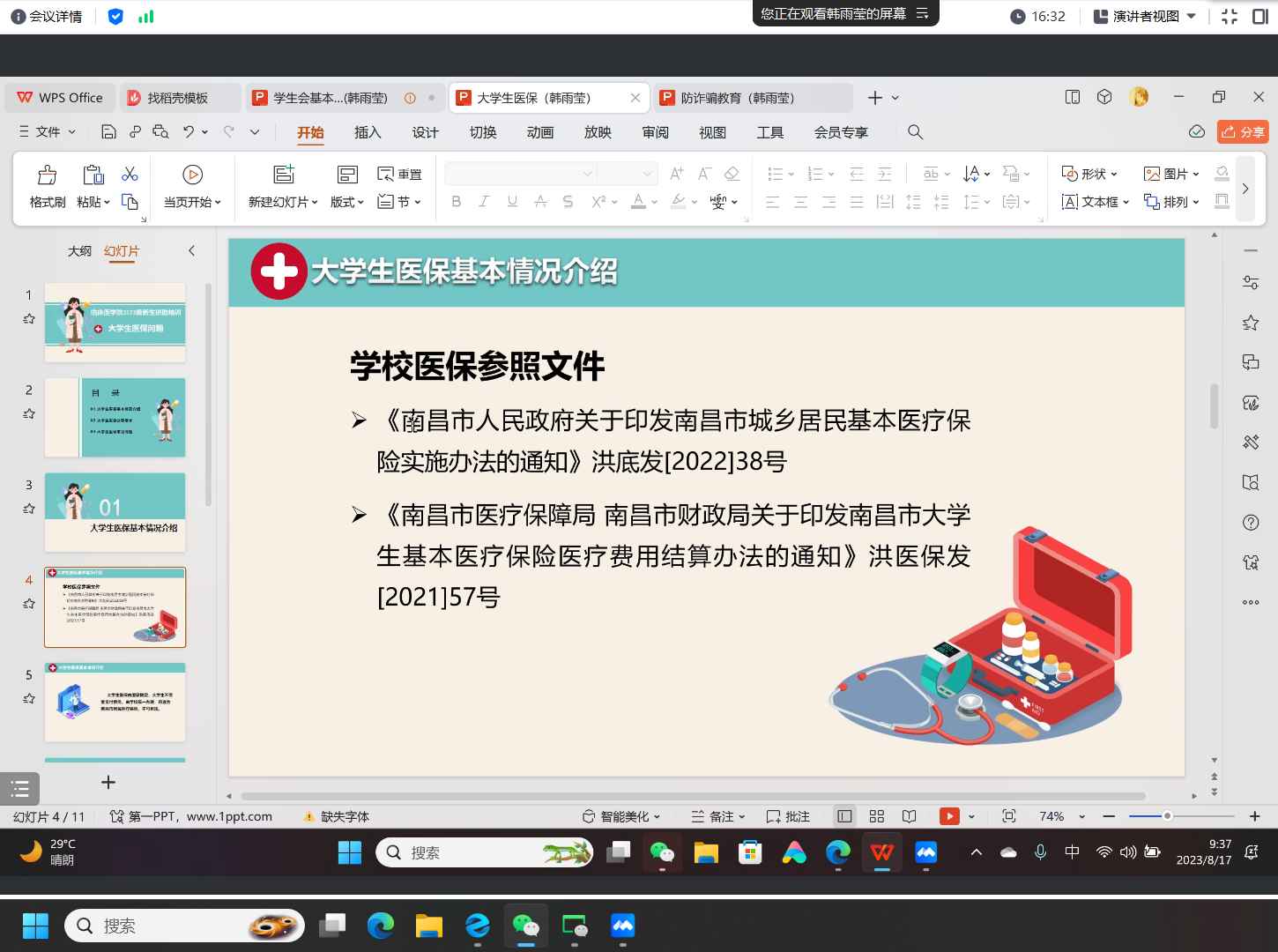
Task: Open the 形状 shapes dropdown
Action: pyautogui.click(x=1089, y=174)
